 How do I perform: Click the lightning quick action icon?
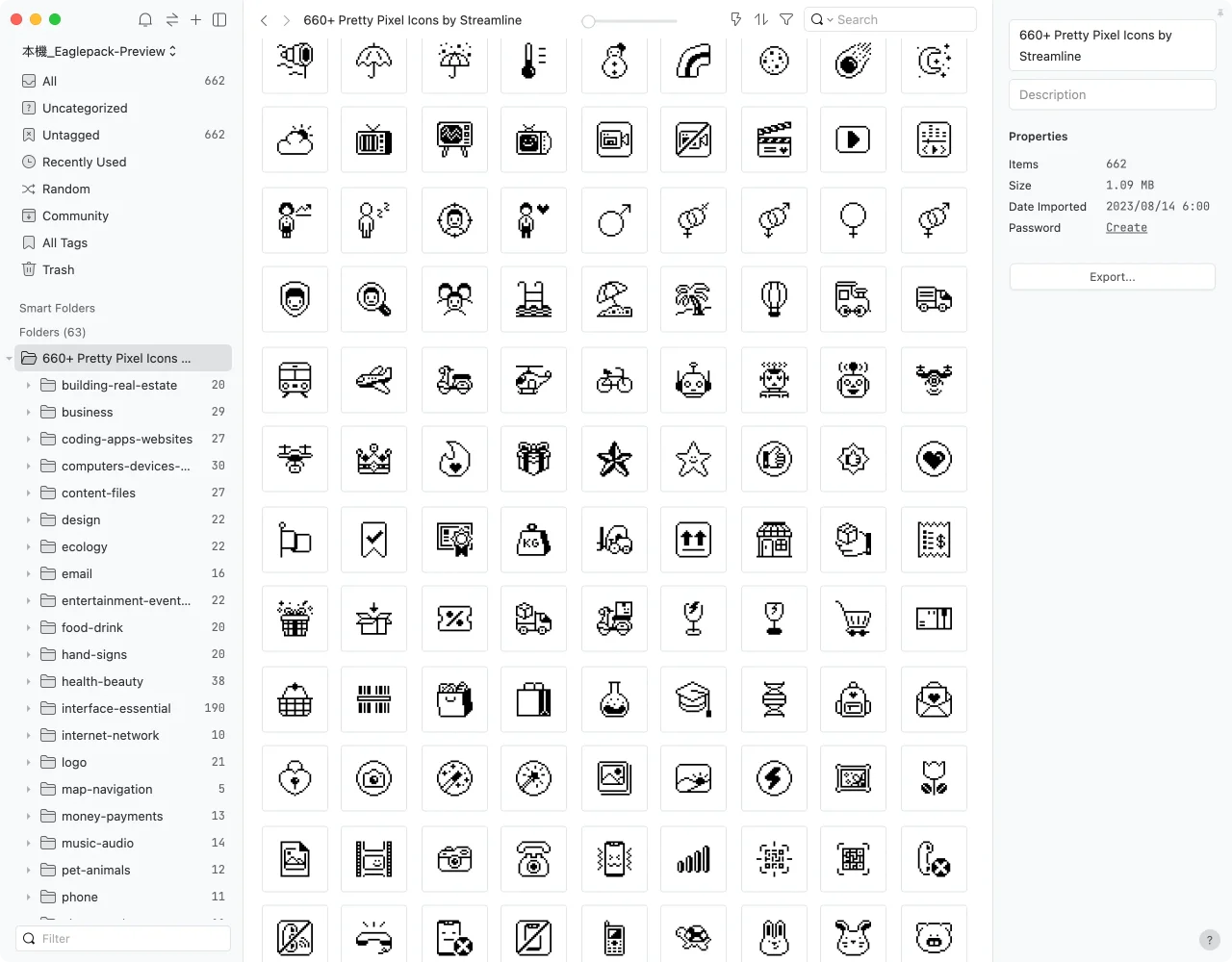[735, 19]
